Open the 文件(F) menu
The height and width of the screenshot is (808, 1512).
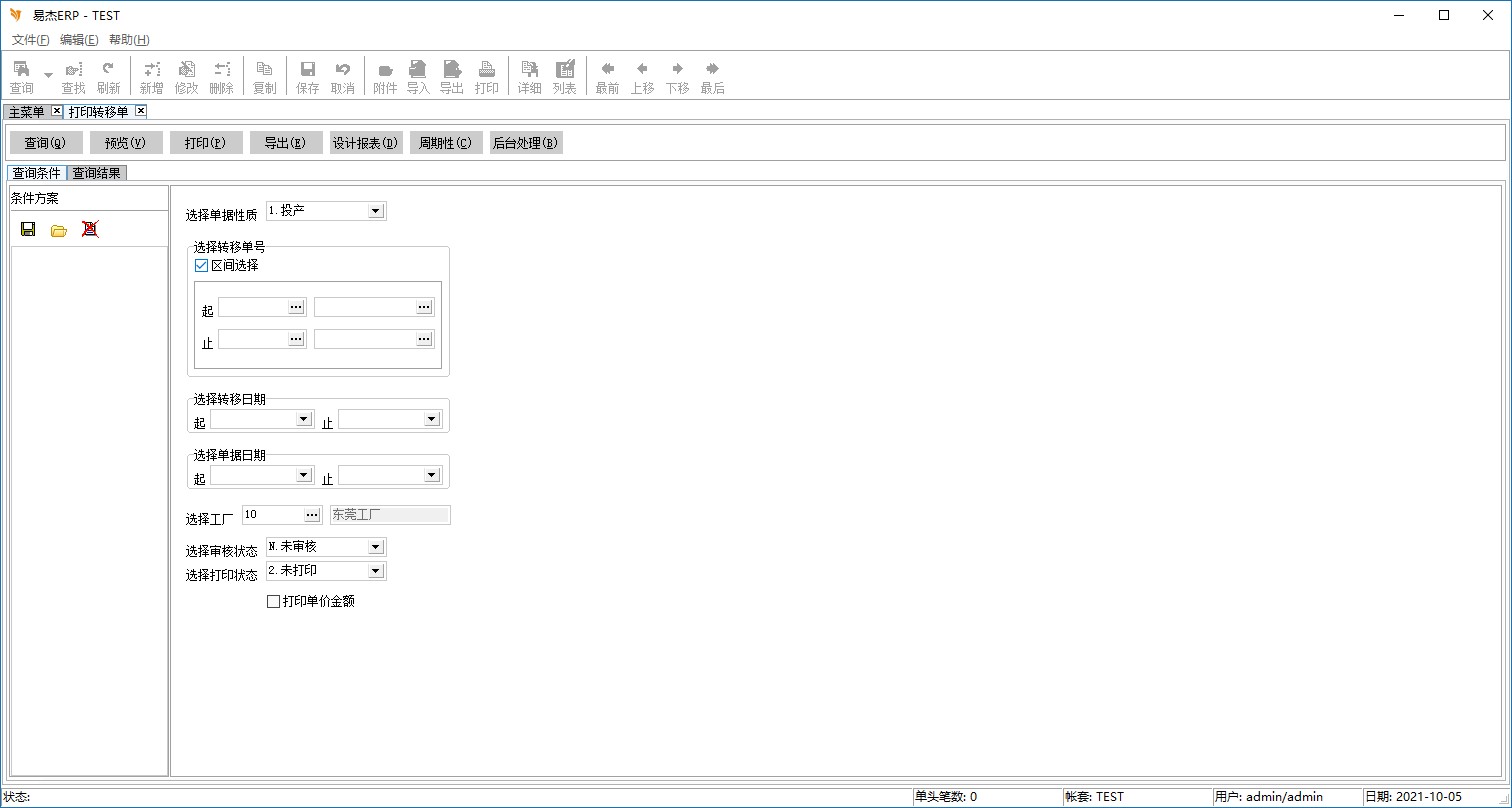pyautogui.click(x=30, y=40)
